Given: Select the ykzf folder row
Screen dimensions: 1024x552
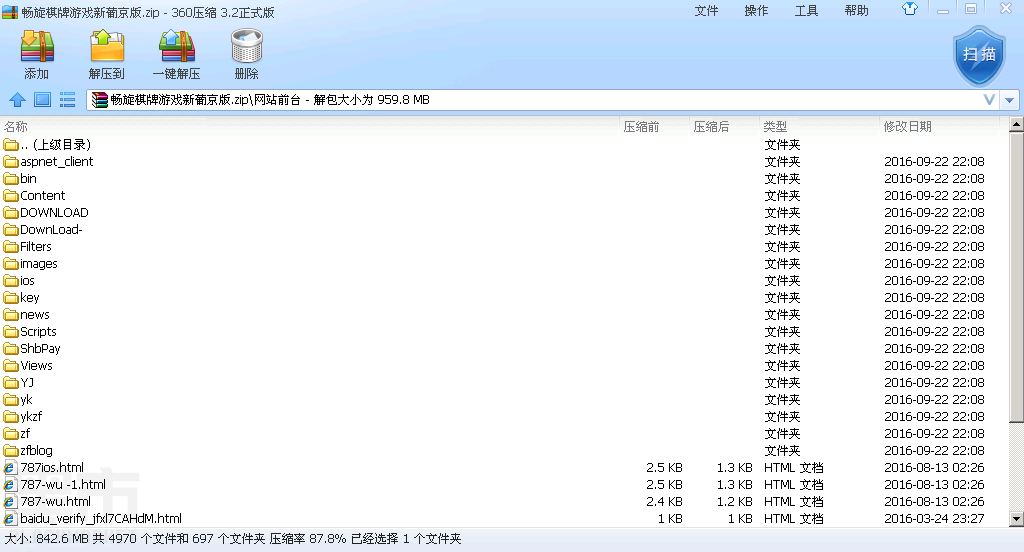Looking at the screenshot, I should pyautogui.click(x=504, y=416).
